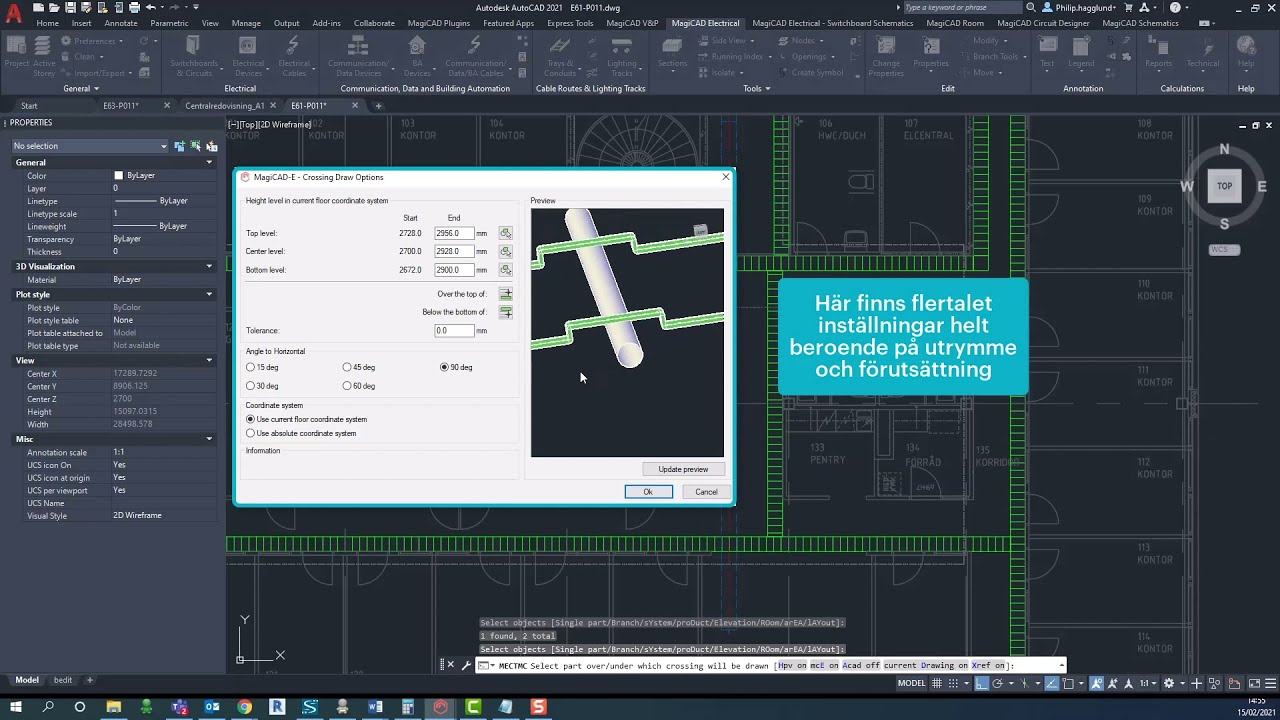Open the Legend annotation tool
This screenshot has height=720, width=1280.
(1081, 52)
